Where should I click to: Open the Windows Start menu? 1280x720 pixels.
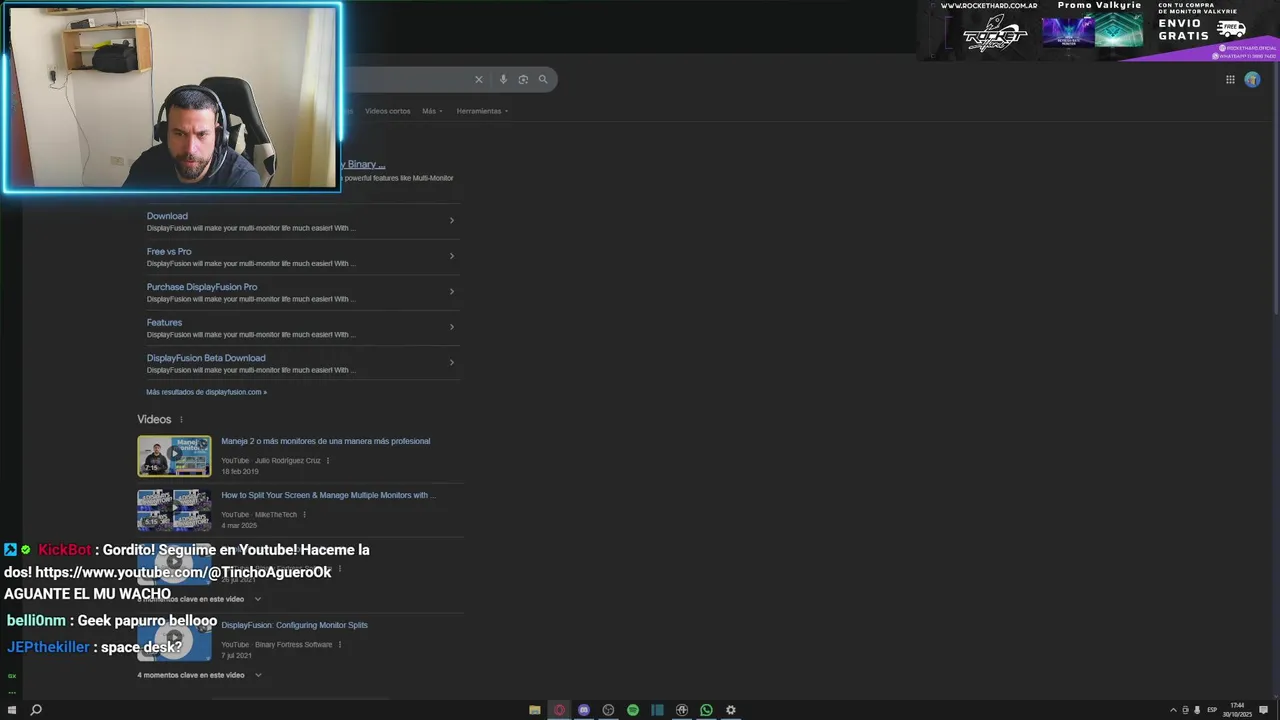(x=12, y=710)
